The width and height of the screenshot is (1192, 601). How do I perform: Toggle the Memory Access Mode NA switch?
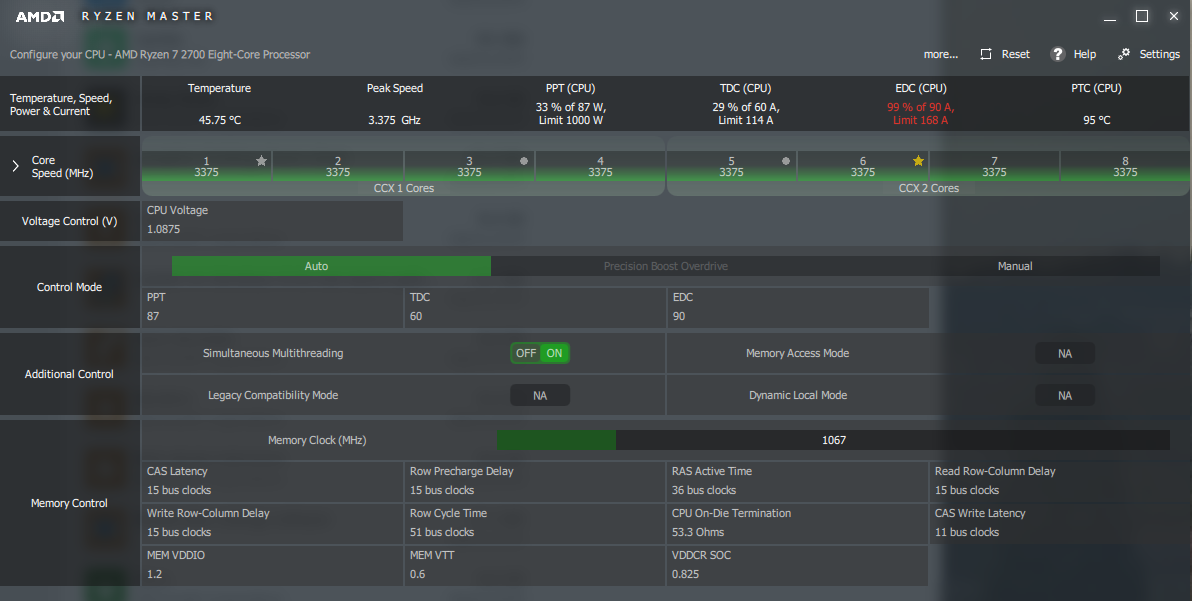(x=1064, y=353)
